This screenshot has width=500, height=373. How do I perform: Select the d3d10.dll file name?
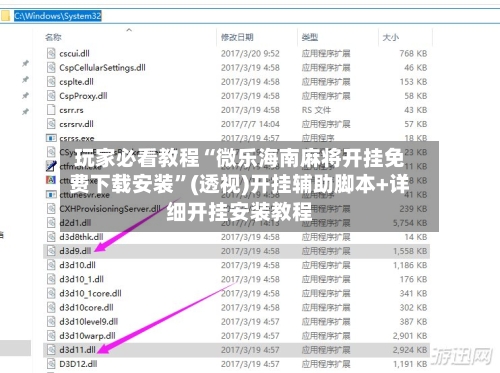tap(77, 265)
